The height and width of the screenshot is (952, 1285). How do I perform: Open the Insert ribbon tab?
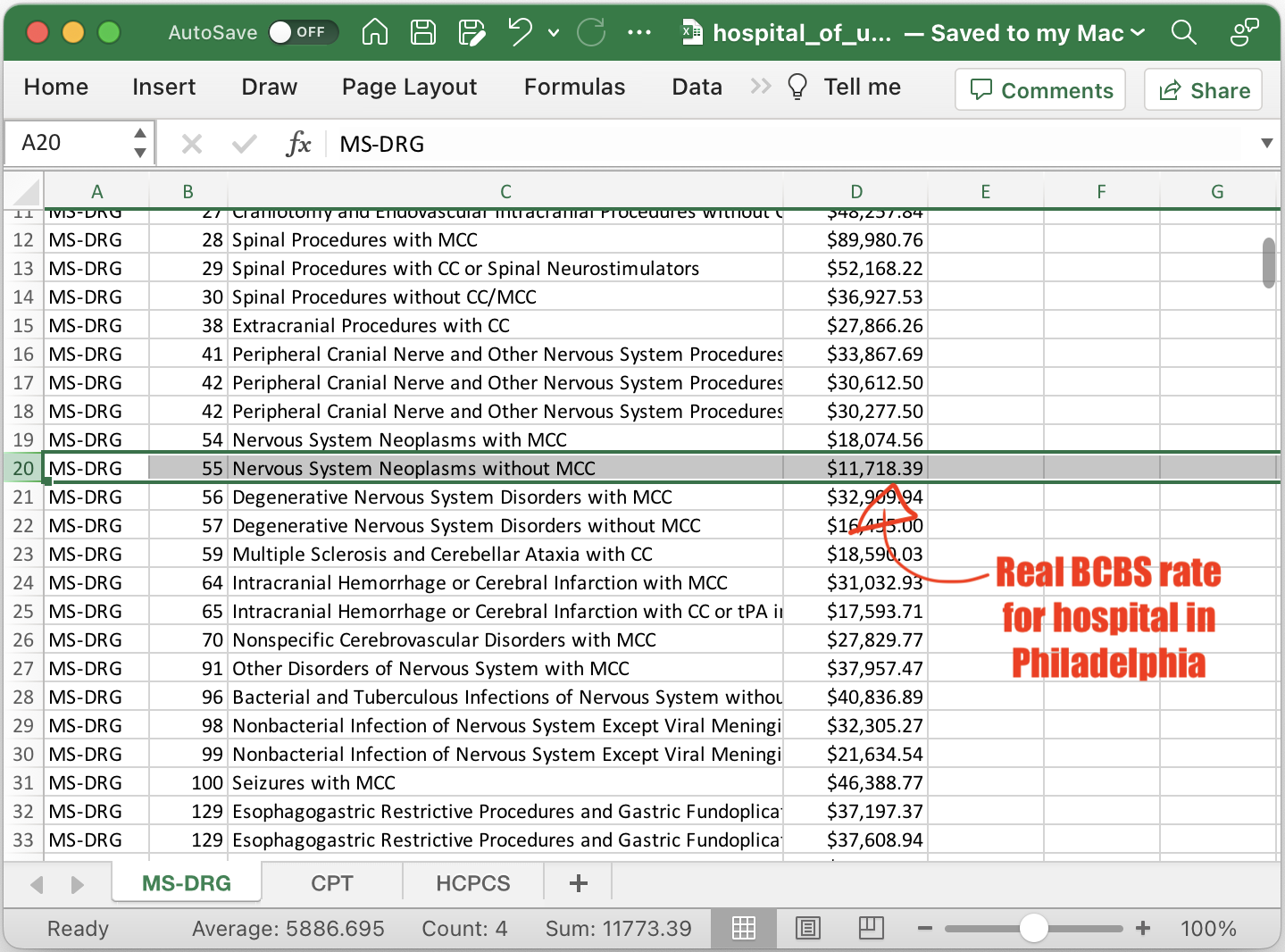coord(163,87)
